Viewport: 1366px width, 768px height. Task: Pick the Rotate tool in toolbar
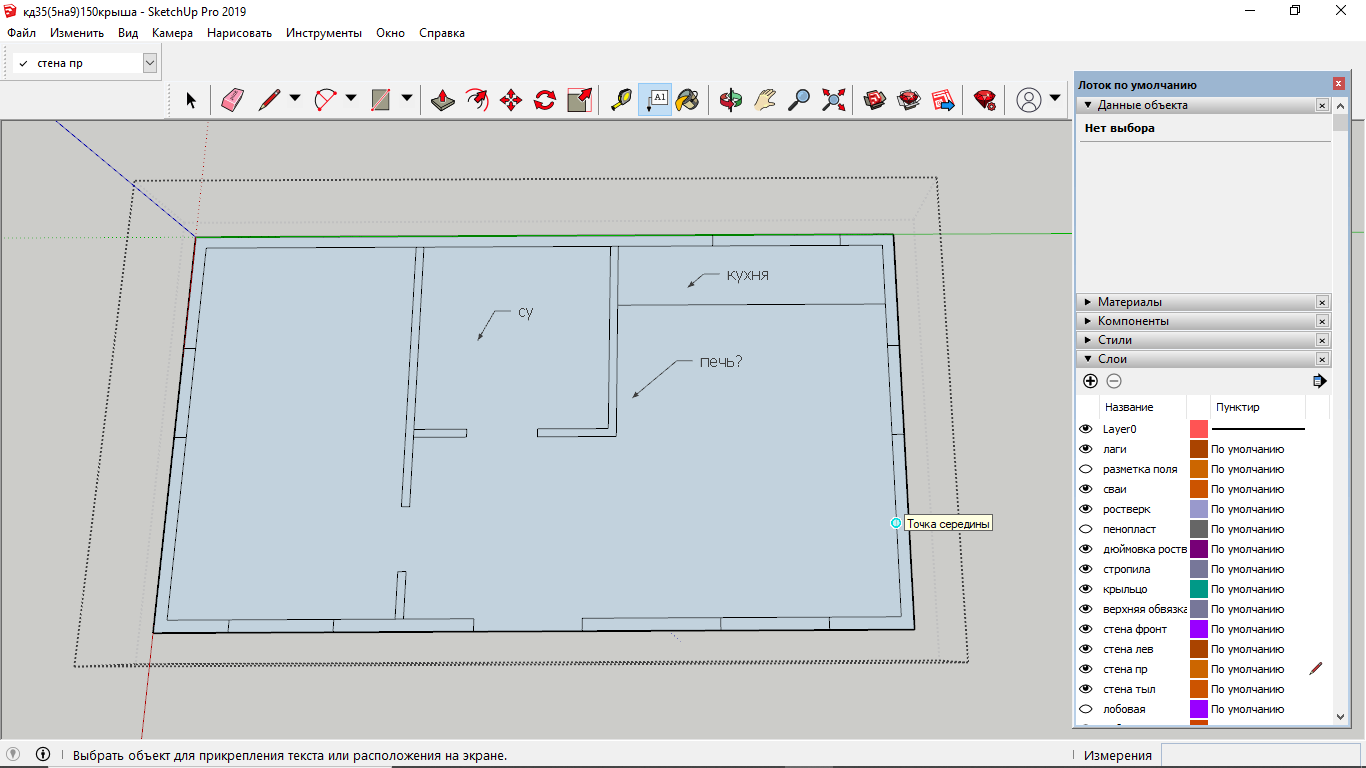click(545, 99)
